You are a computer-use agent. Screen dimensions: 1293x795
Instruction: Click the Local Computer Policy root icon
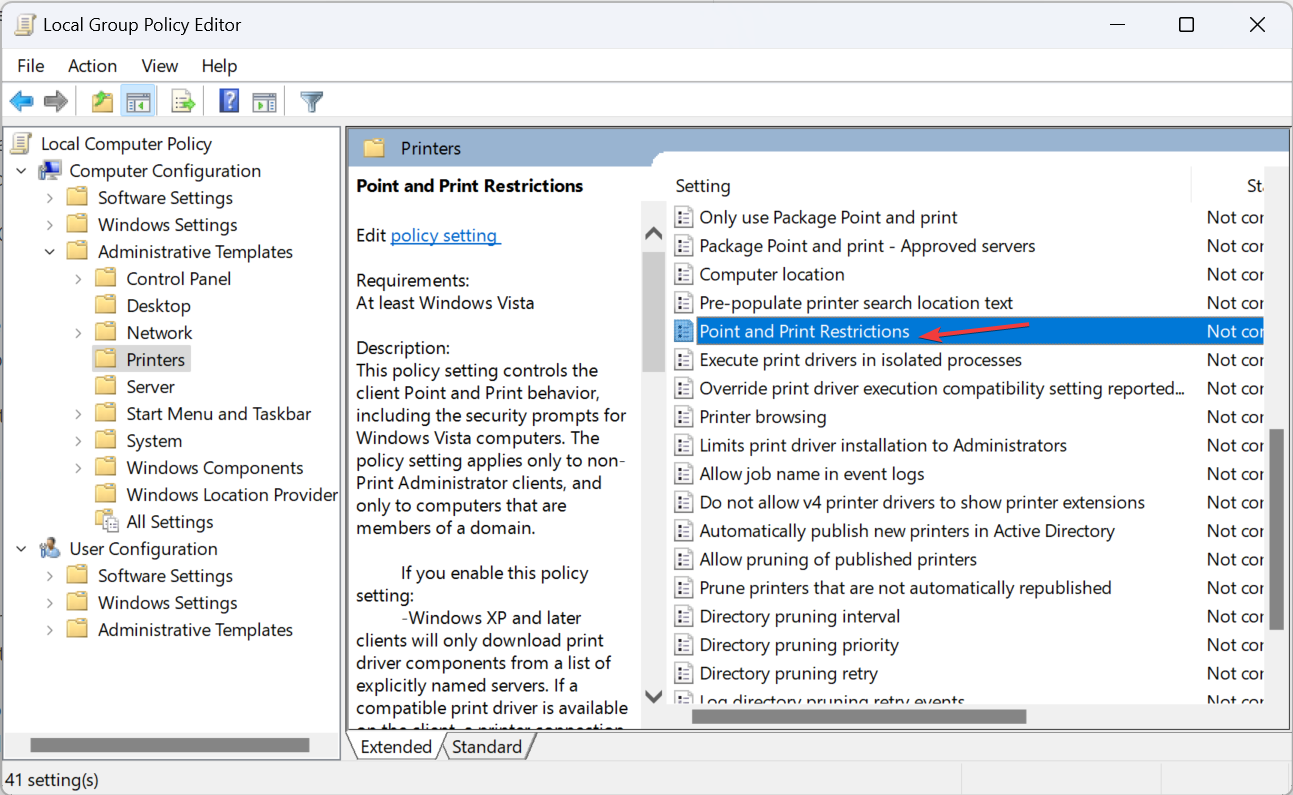coord(22,143)
